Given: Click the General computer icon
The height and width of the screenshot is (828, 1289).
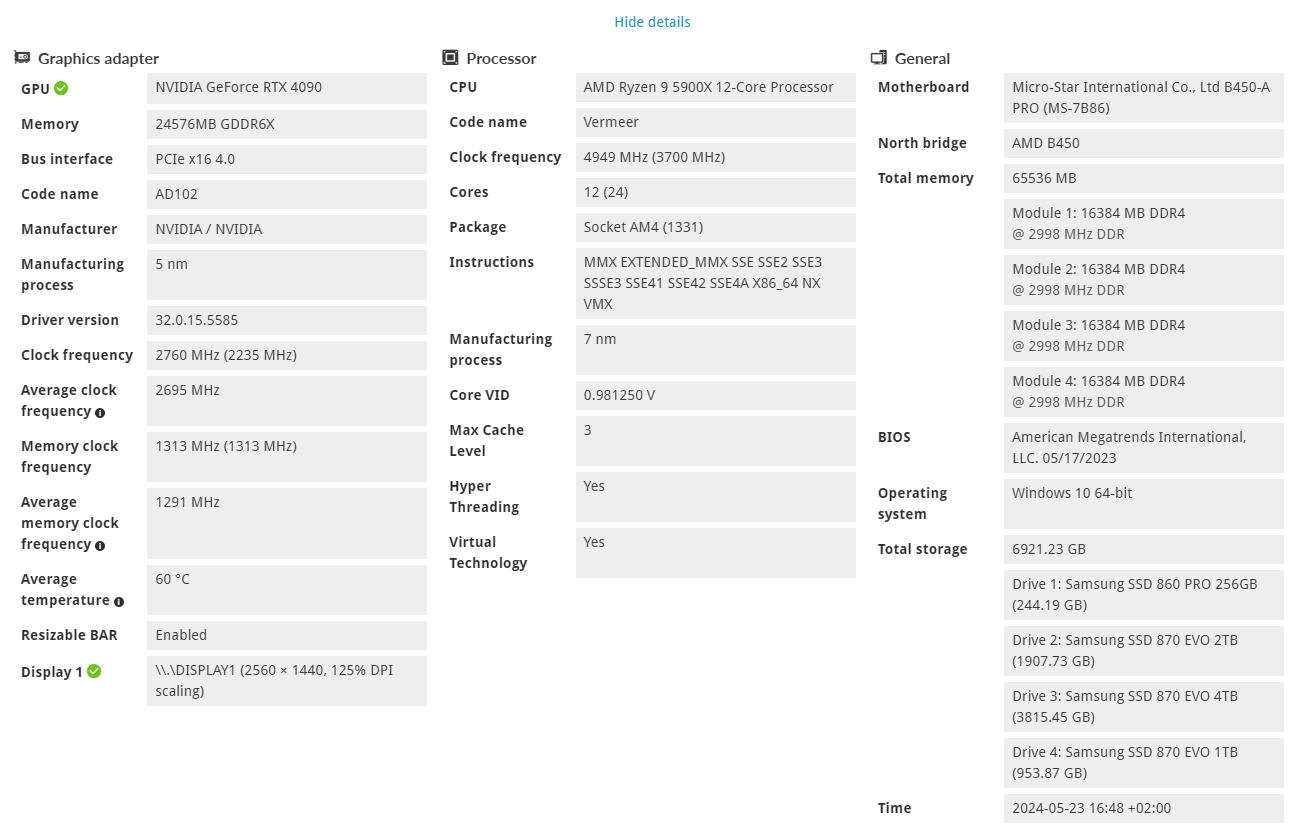Looking at the screenshot, I should [879, 58].
